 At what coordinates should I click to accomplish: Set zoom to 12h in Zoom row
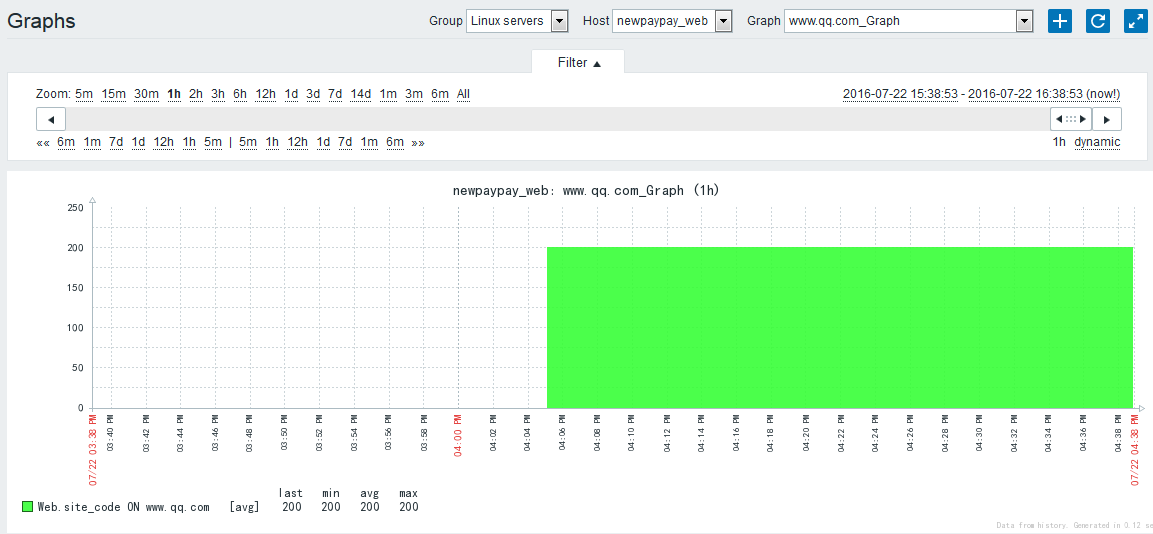(265, 94)
